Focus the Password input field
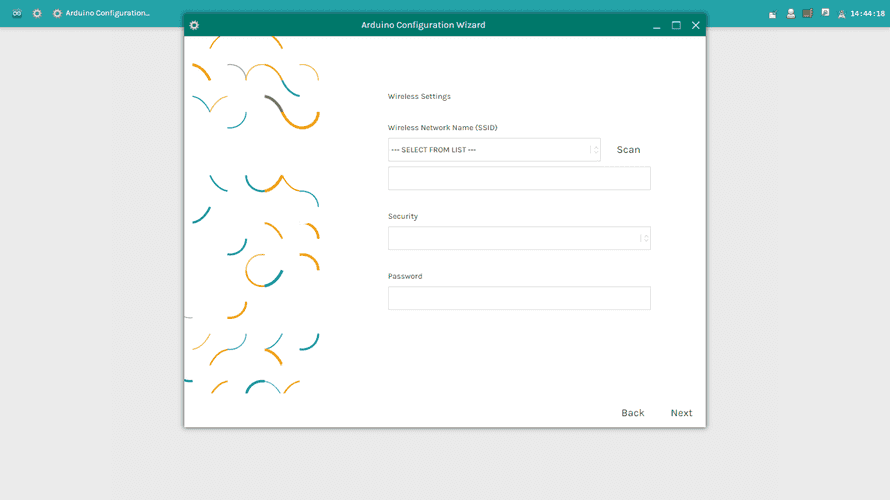Screen dimensions: 890x500 click(519, 298)
